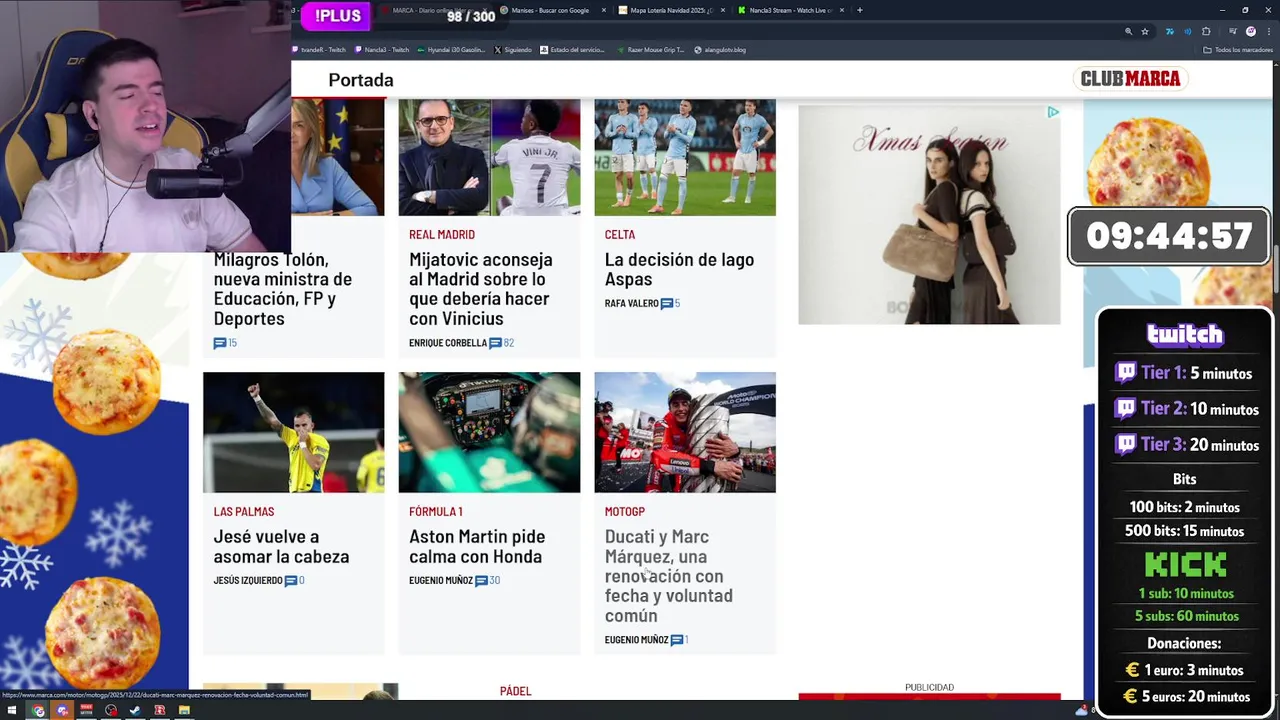Open the Todos los marcadores folder

tap(1238, 49)
